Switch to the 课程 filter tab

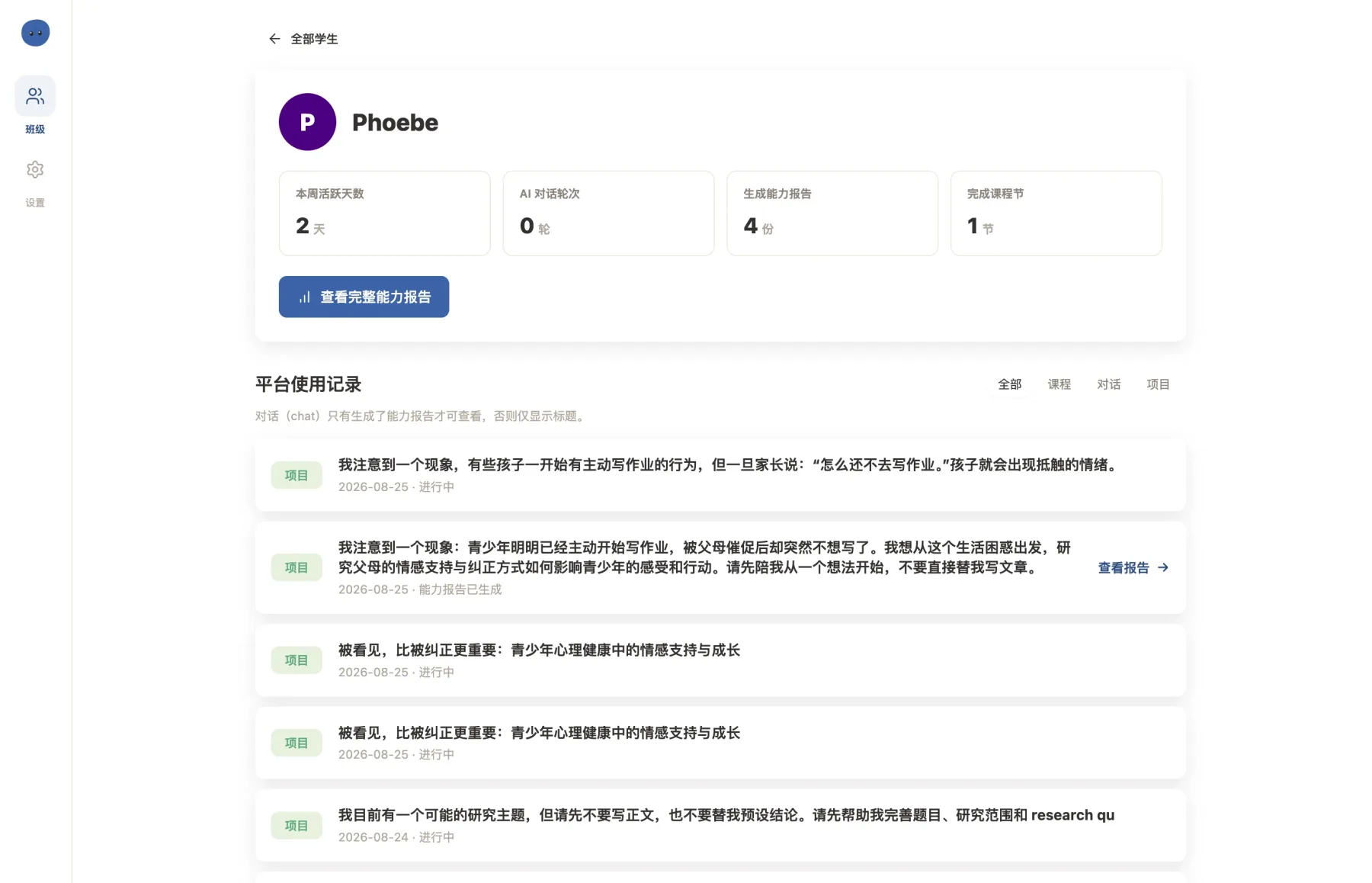(x=1059, y=384)
